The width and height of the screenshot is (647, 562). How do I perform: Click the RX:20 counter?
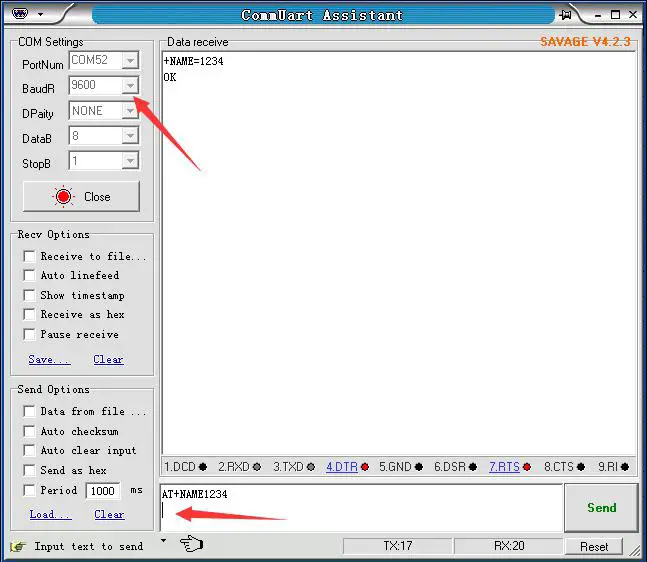click(x=509, y=546)
